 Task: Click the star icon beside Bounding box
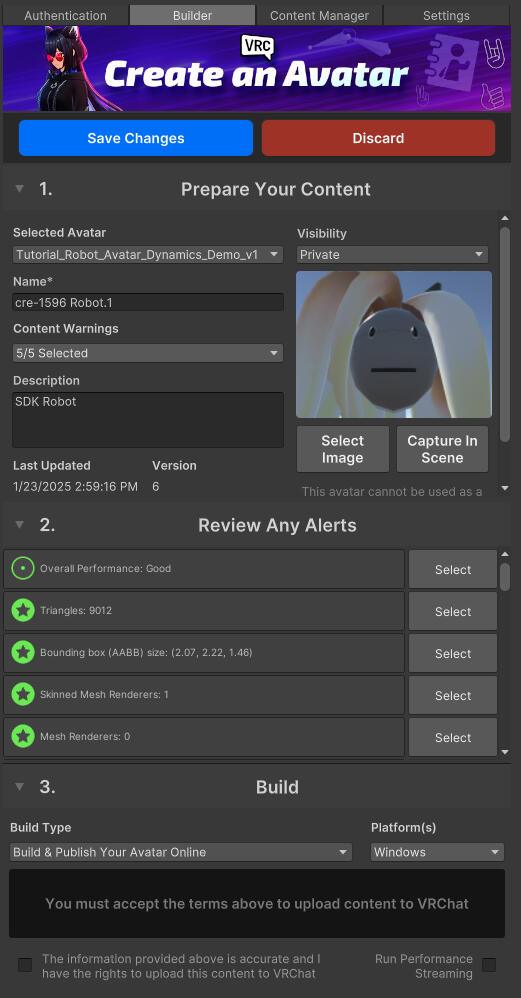click(x=23, y=652)
